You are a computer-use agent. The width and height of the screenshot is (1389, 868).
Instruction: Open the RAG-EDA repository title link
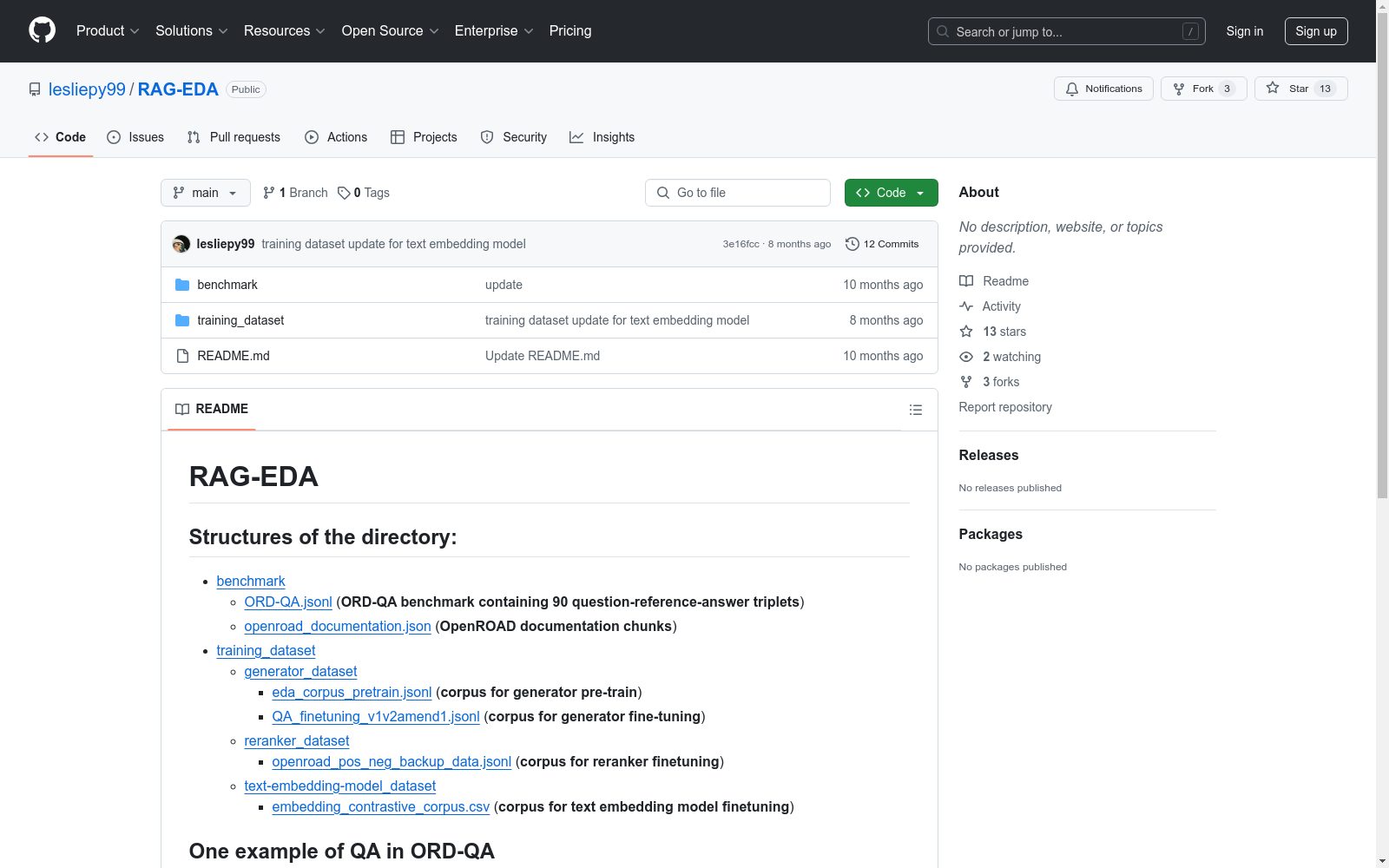178,89
